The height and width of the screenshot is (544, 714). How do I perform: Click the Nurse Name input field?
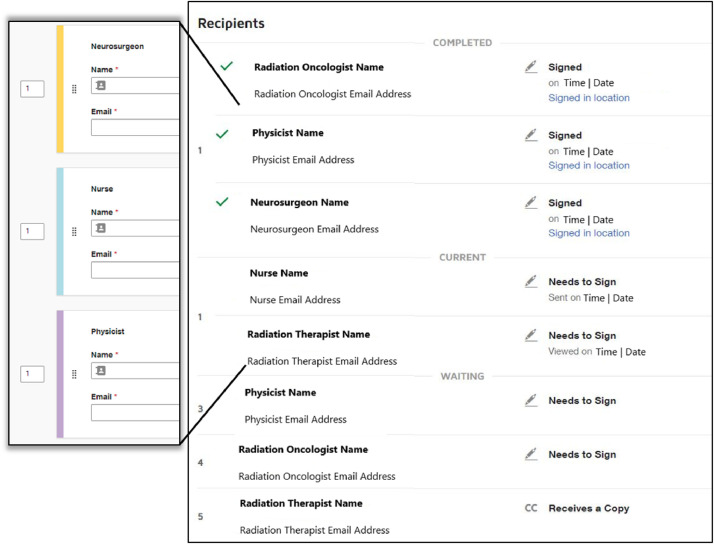[135, 228]
